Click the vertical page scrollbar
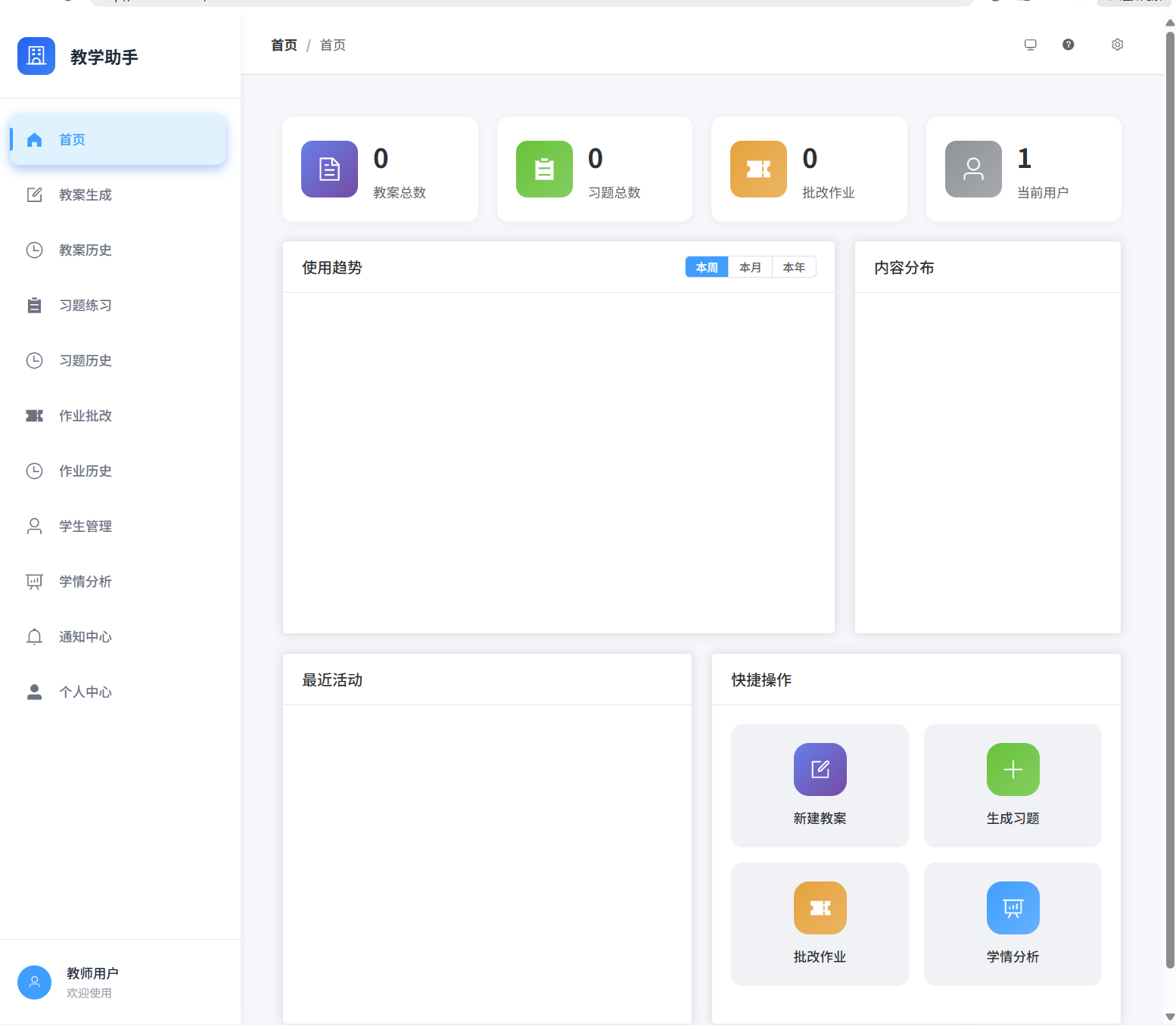Viewport: 1176px width, 1029px height. (x=1170, y=499)
